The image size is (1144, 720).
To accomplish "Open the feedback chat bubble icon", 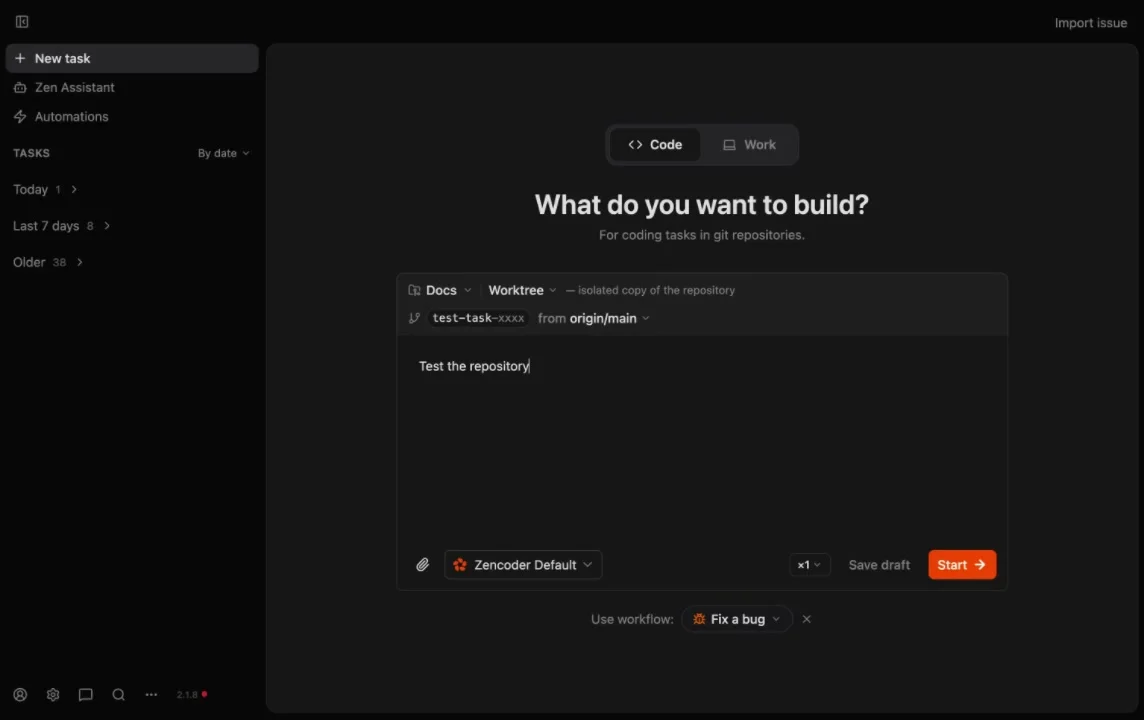I will [x=85, y=694].
